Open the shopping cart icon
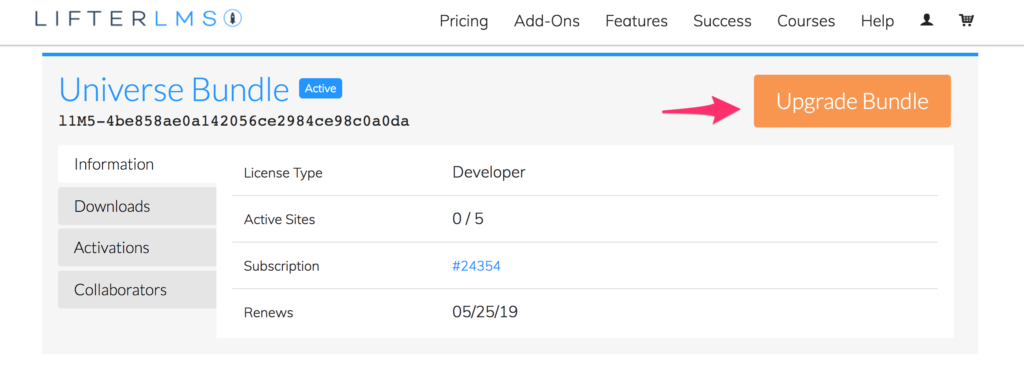The height and width of the screenshot is (370, 1024). tap(966, 21)
